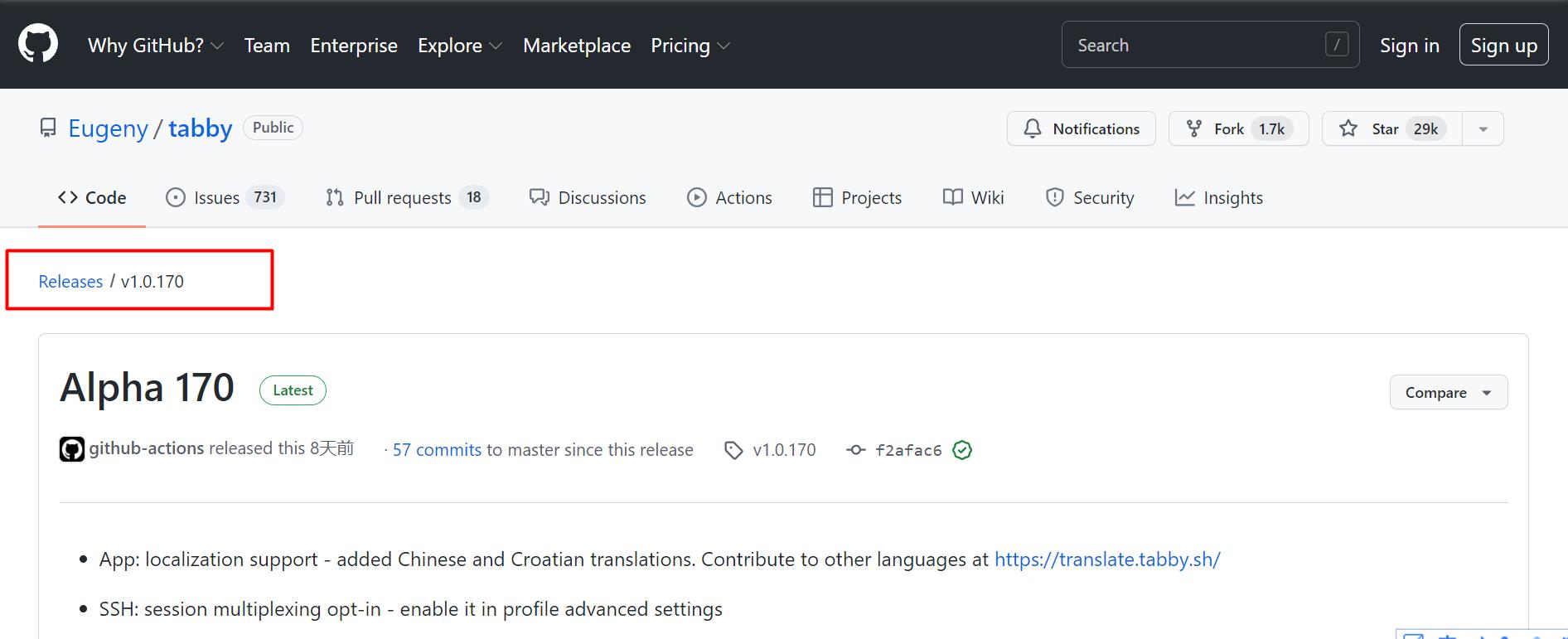Expand the Pricing dropdown menu
Viewport: 1568px width, 639px height.
[690, 46]
